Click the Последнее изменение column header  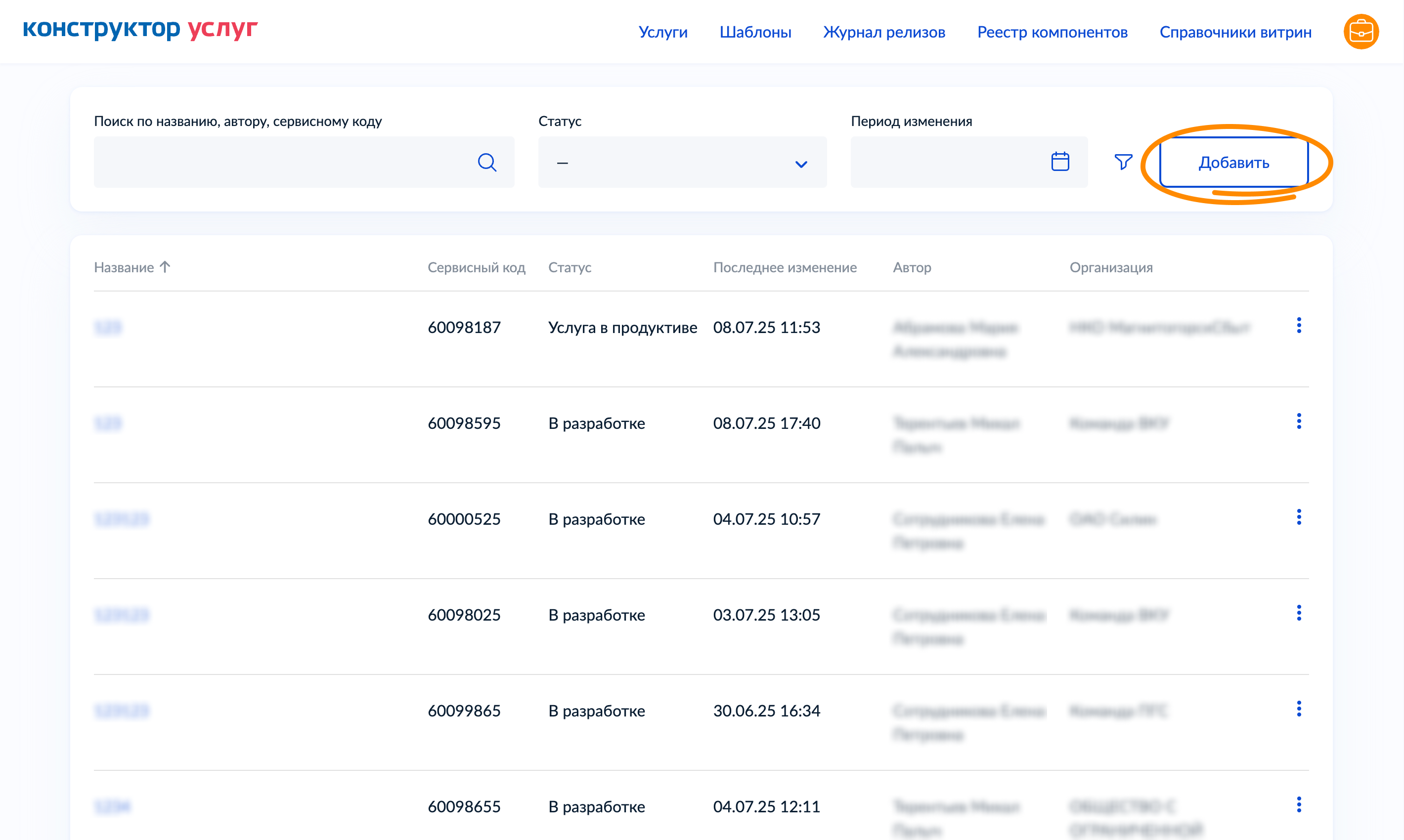click(785, 267)
